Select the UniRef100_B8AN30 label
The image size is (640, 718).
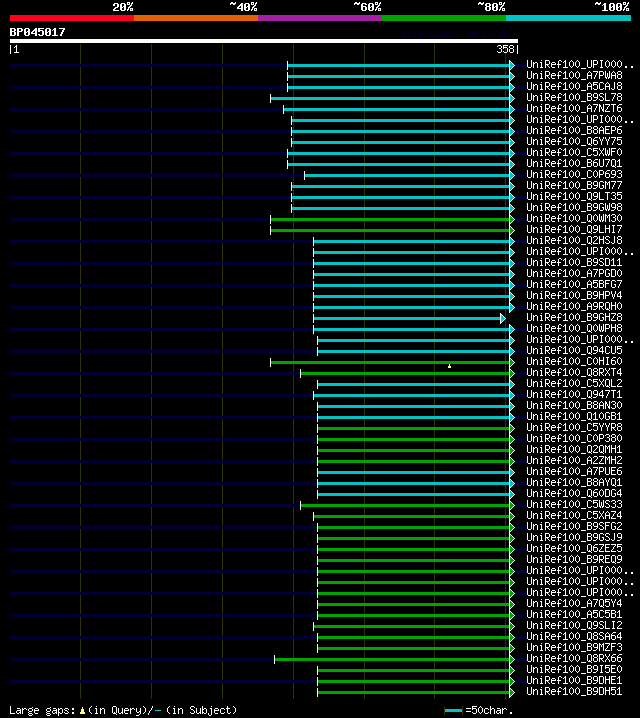point(574,405)
